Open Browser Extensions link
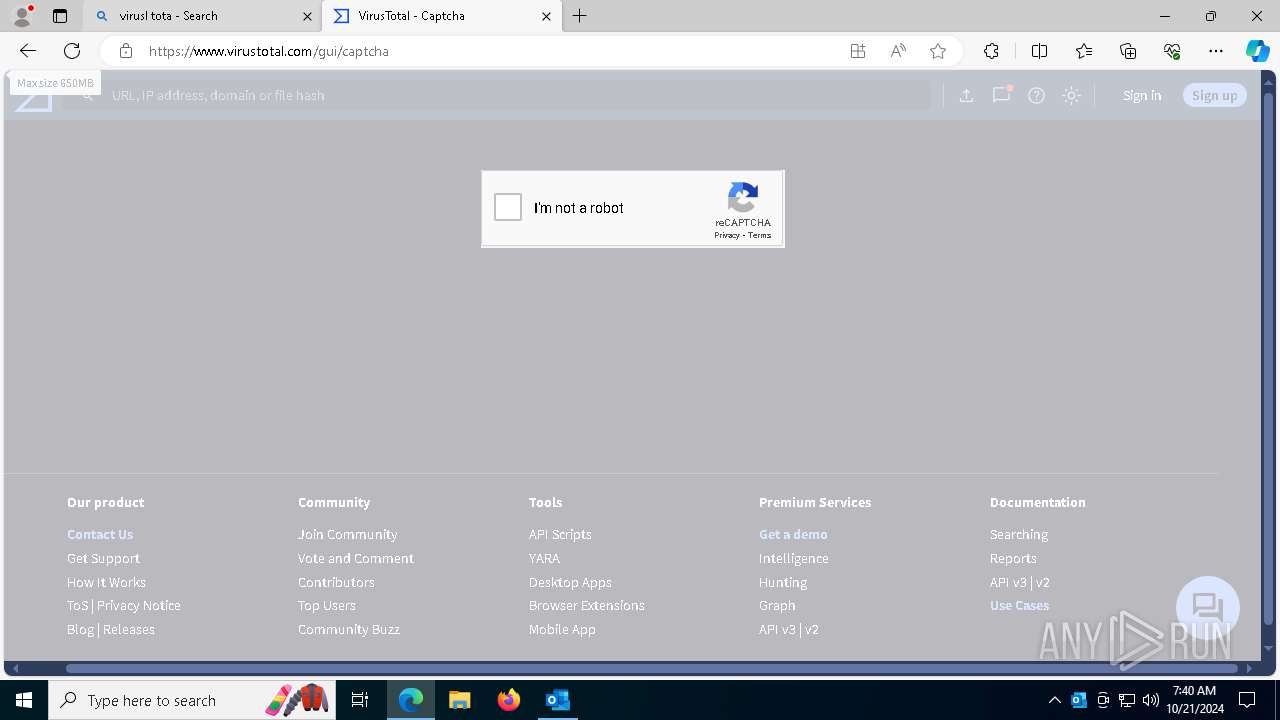 [x=586, y=605]
